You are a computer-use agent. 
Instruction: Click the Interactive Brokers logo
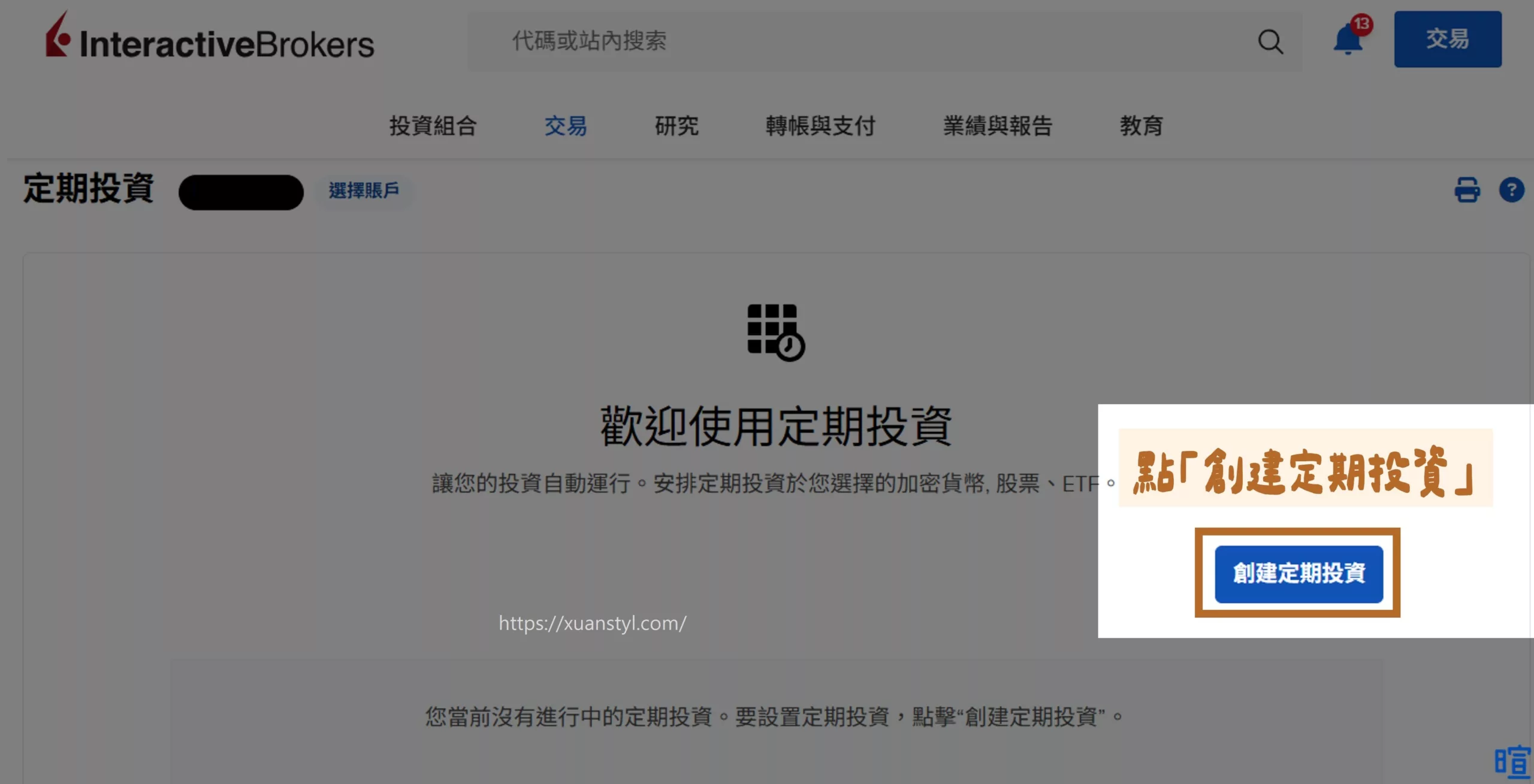(x=210, y=36)
